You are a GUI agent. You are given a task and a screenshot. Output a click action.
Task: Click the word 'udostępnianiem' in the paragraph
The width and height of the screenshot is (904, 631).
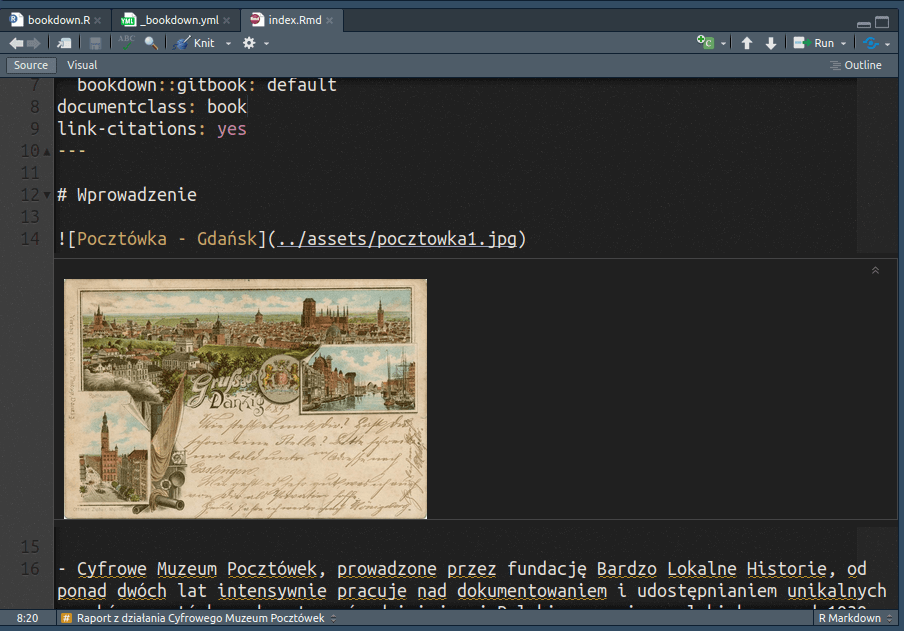click(707, 591)
